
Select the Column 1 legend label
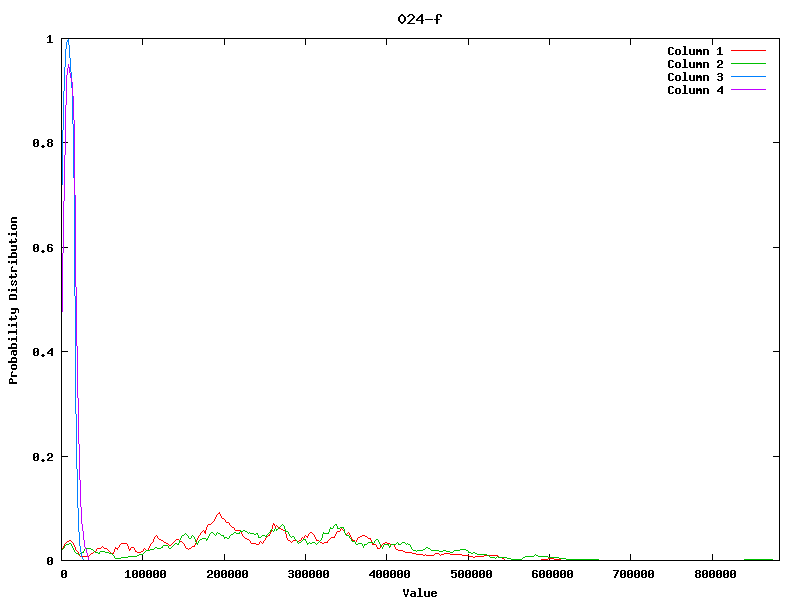[695, 51]
